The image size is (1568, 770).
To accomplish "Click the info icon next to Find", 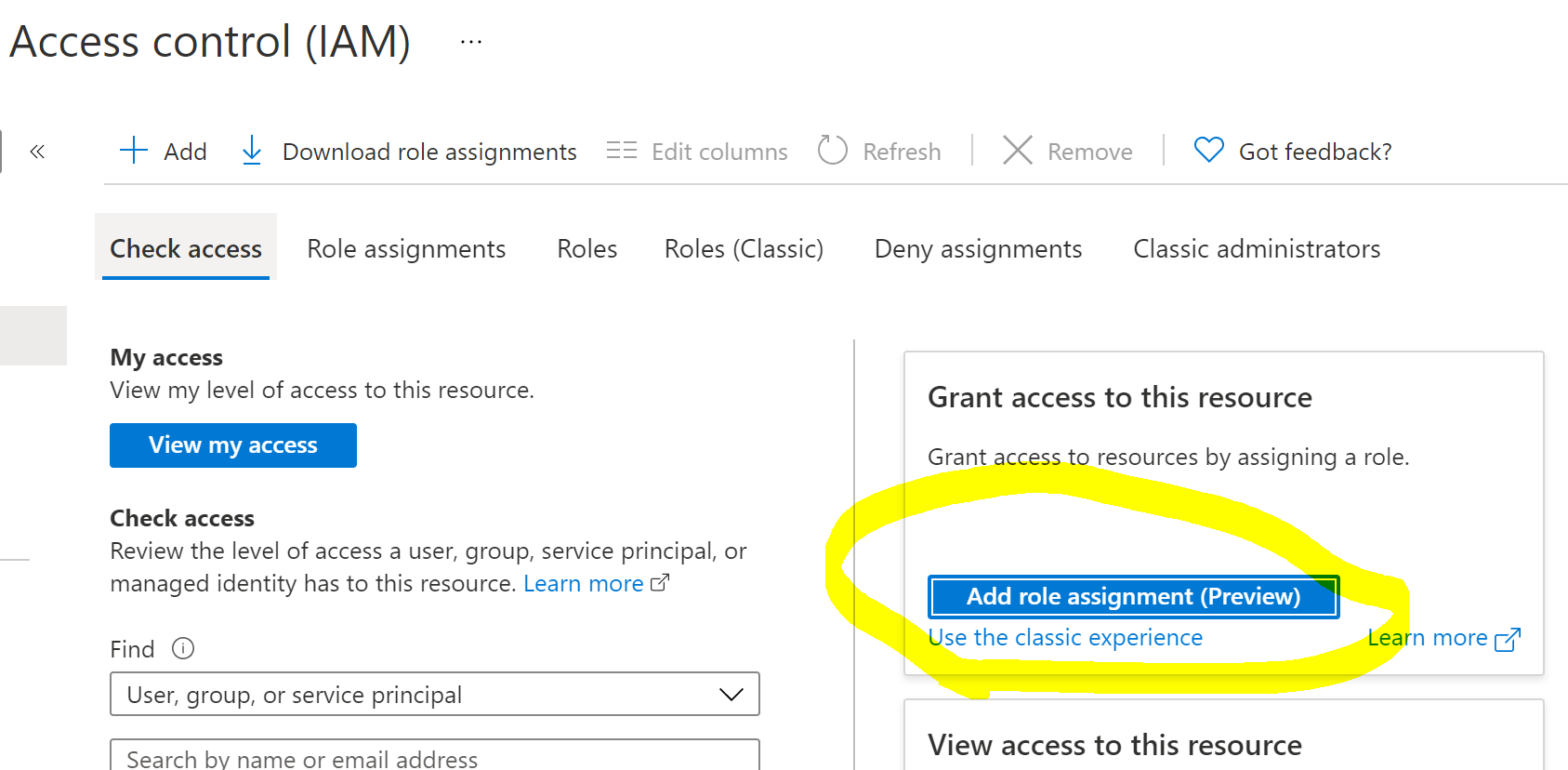I will pos(182,648).
